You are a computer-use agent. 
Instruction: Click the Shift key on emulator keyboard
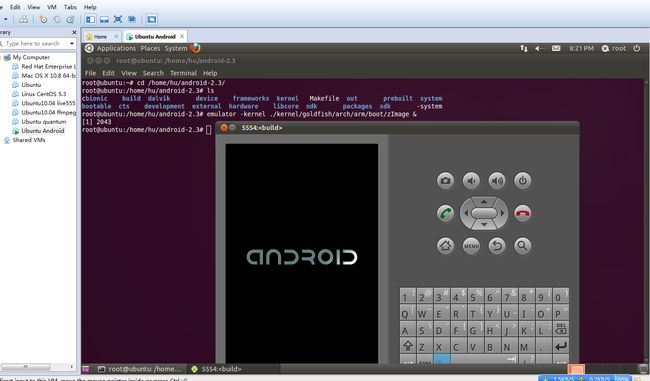point(408,345)
